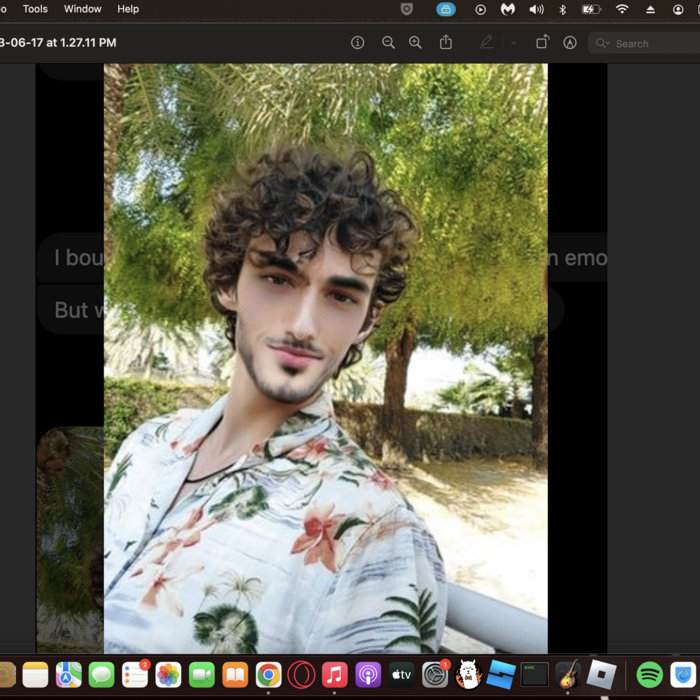
Task: Open the Window menu
Action: (82, 9)
